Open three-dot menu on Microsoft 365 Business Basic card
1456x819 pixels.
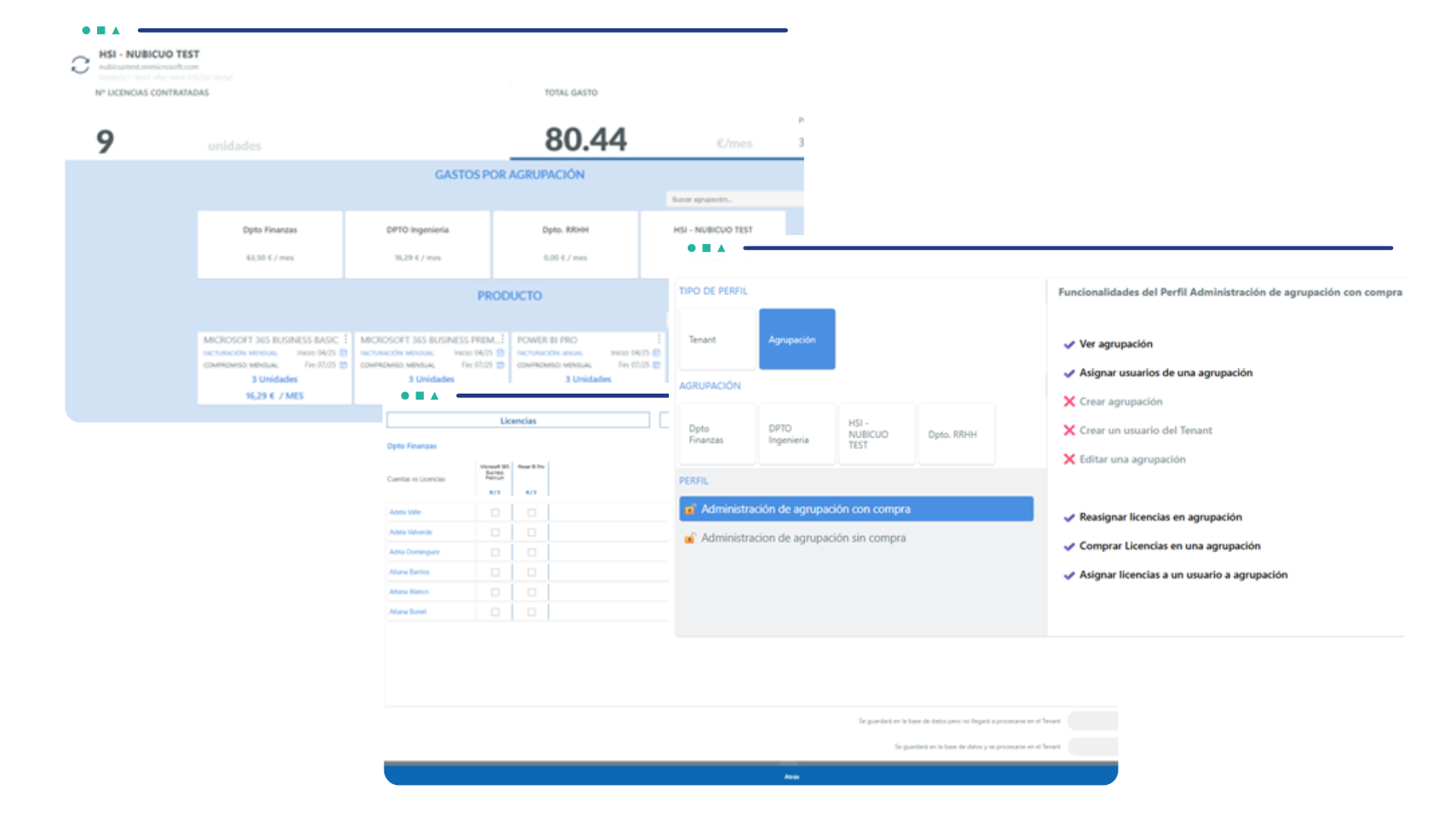[x=346, y=339]
